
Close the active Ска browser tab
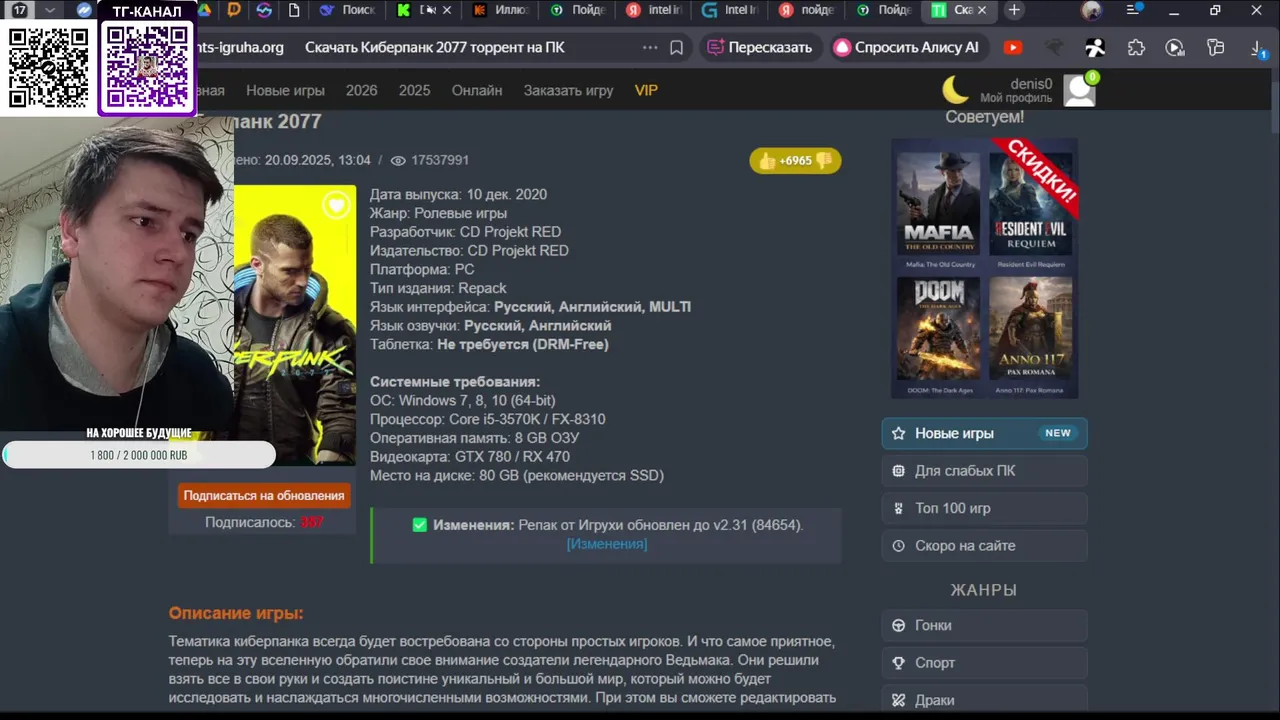[x=982, y=10]
